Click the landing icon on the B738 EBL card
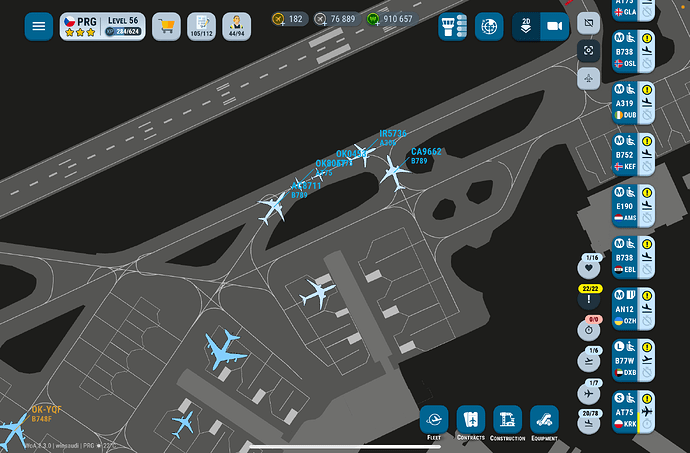This screenshot has height=453, width=690. [646, 257]
